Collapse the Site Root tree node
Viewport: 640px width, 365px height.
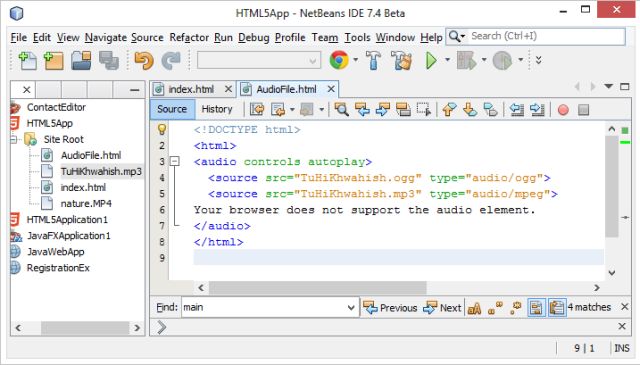pyautogui.click(x=14, y=140)
